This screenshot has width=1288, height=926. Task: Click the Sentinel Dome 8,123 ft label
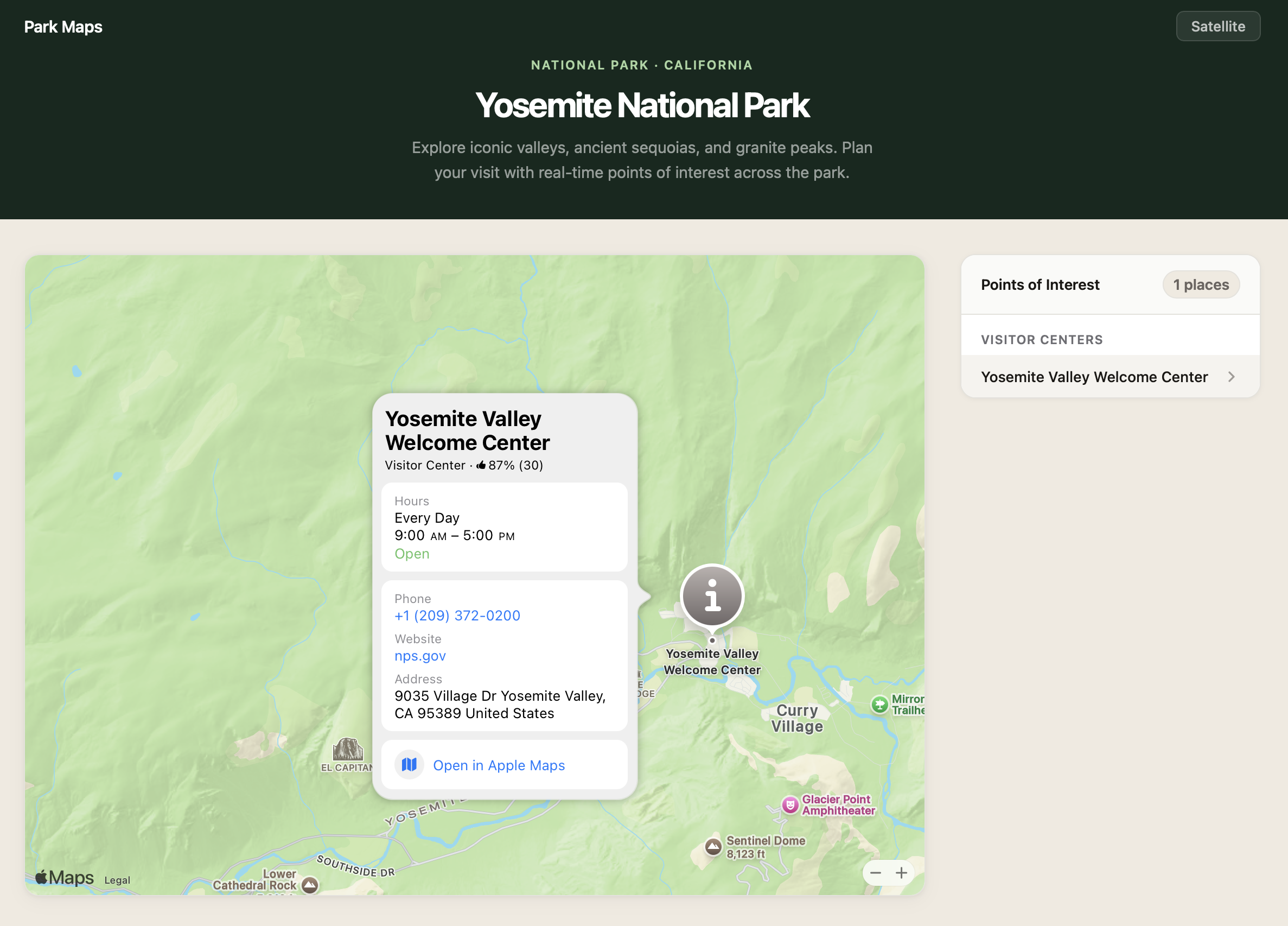[766, 847]
